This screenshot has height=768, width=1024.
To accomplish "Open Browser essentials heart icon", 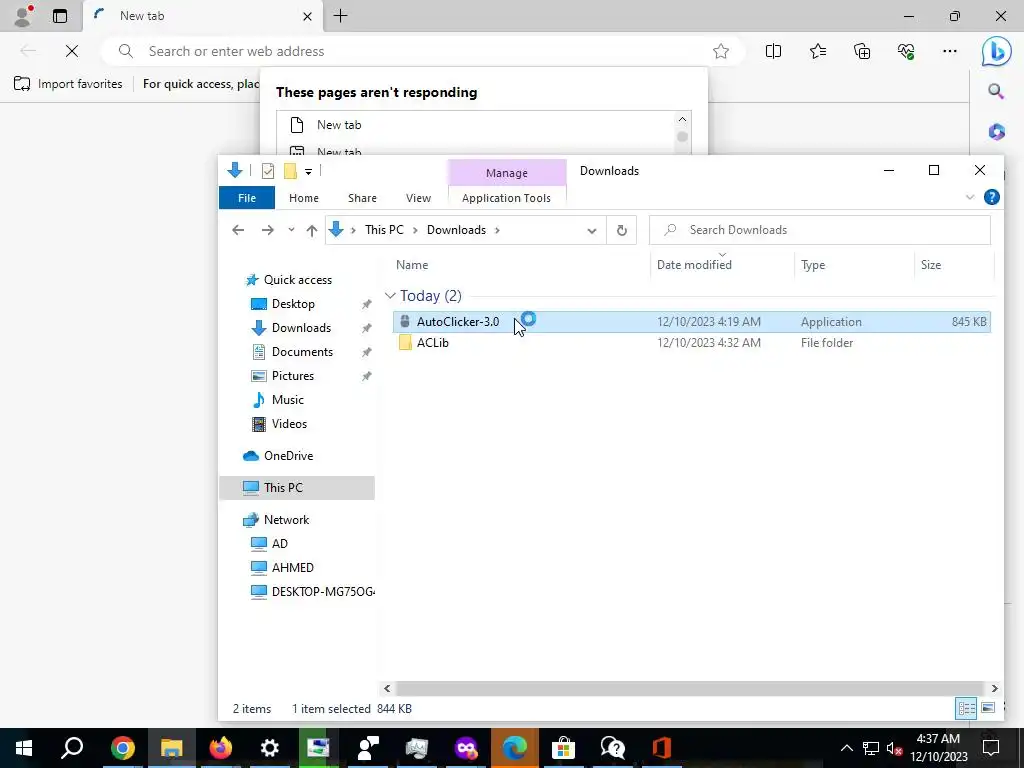I will point(906,51).
